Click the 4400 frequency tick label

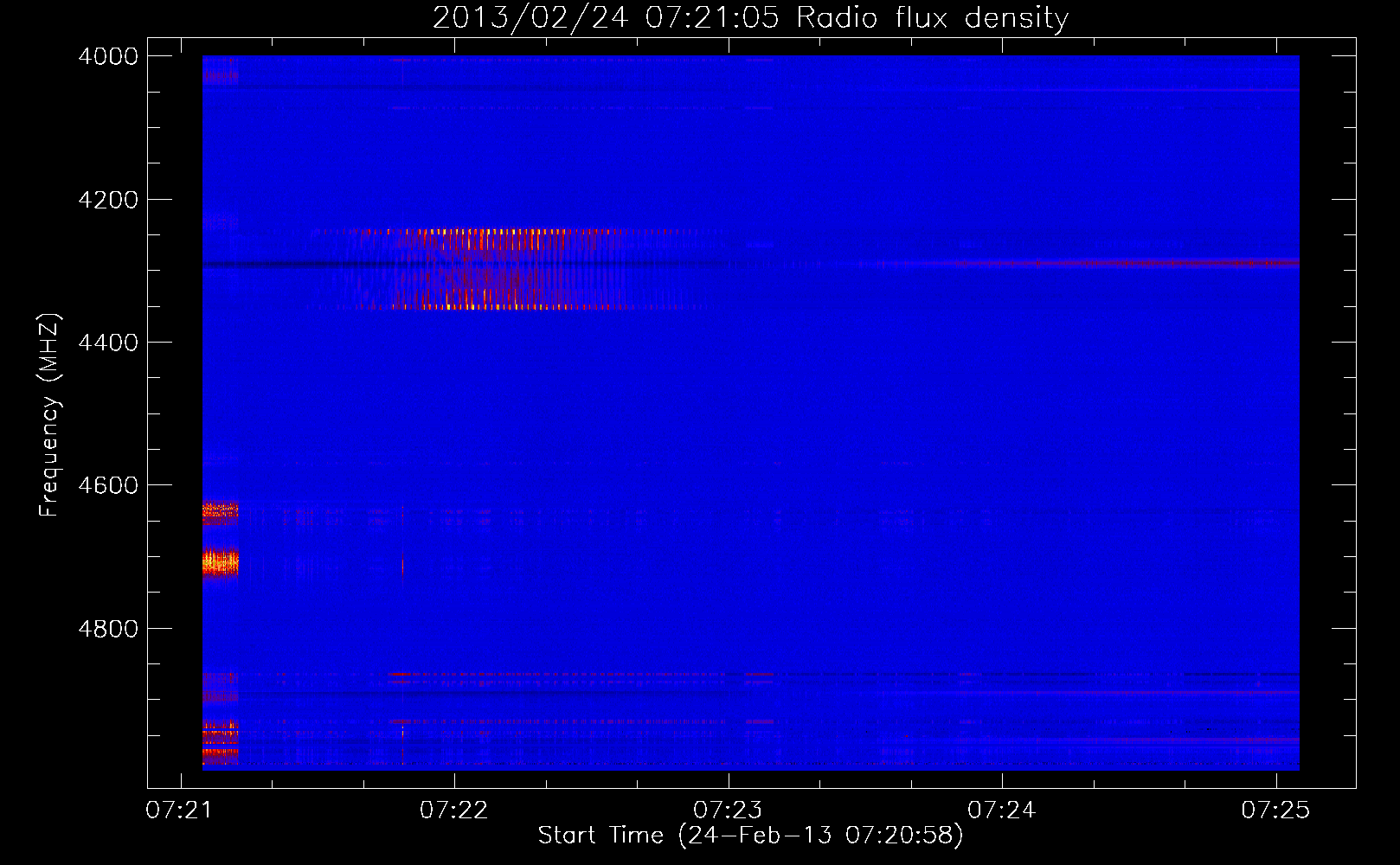108,343
